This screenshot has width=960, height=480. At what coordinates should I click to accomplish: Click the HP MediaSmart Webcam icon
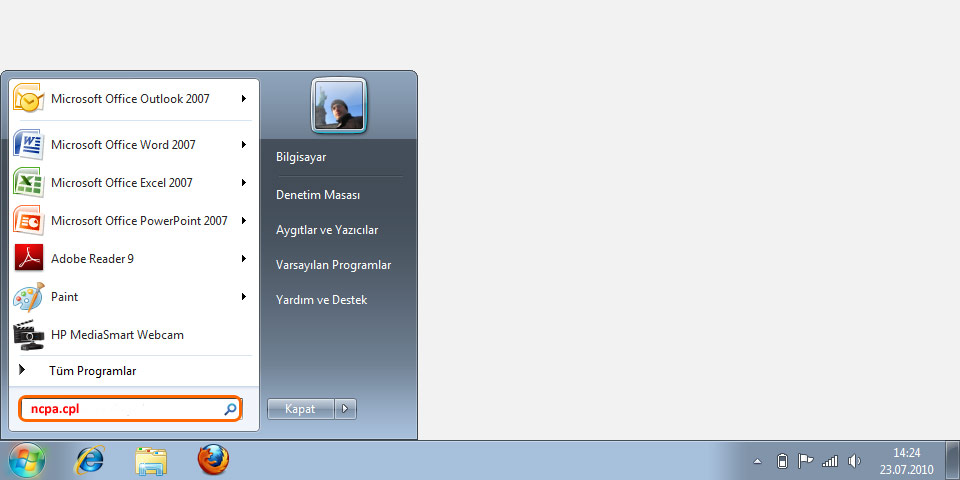pos(28,335)
